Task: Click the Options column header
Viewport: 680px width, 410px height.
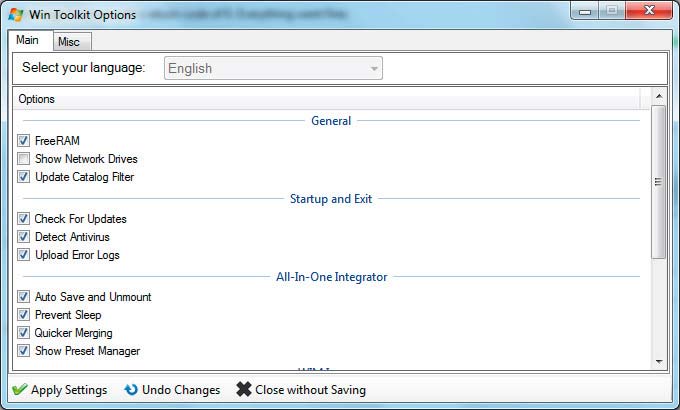Action: tap(328, 99)
